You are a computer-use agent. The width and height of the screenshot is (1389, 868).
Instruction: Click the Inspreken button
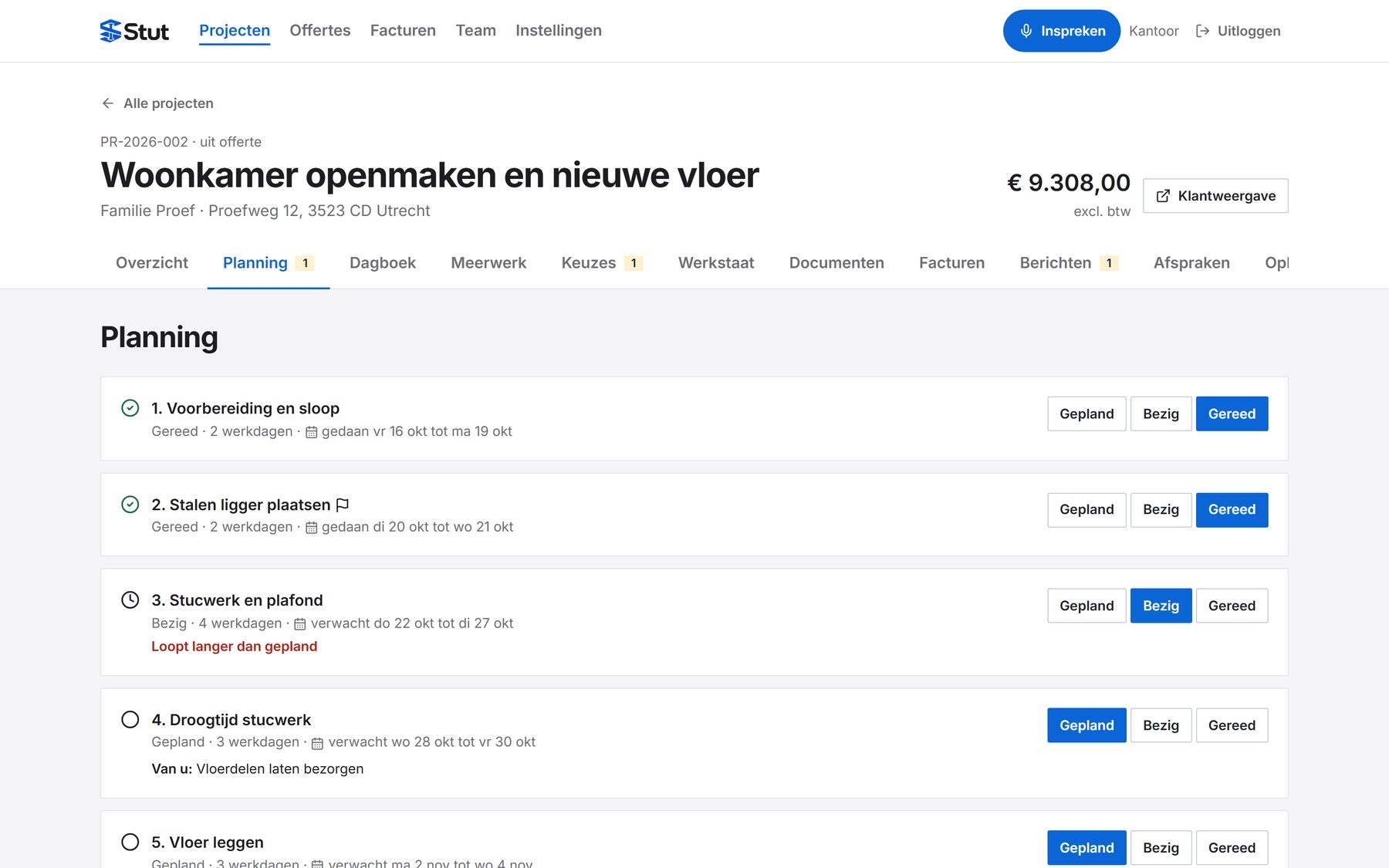coord(1062,31)
